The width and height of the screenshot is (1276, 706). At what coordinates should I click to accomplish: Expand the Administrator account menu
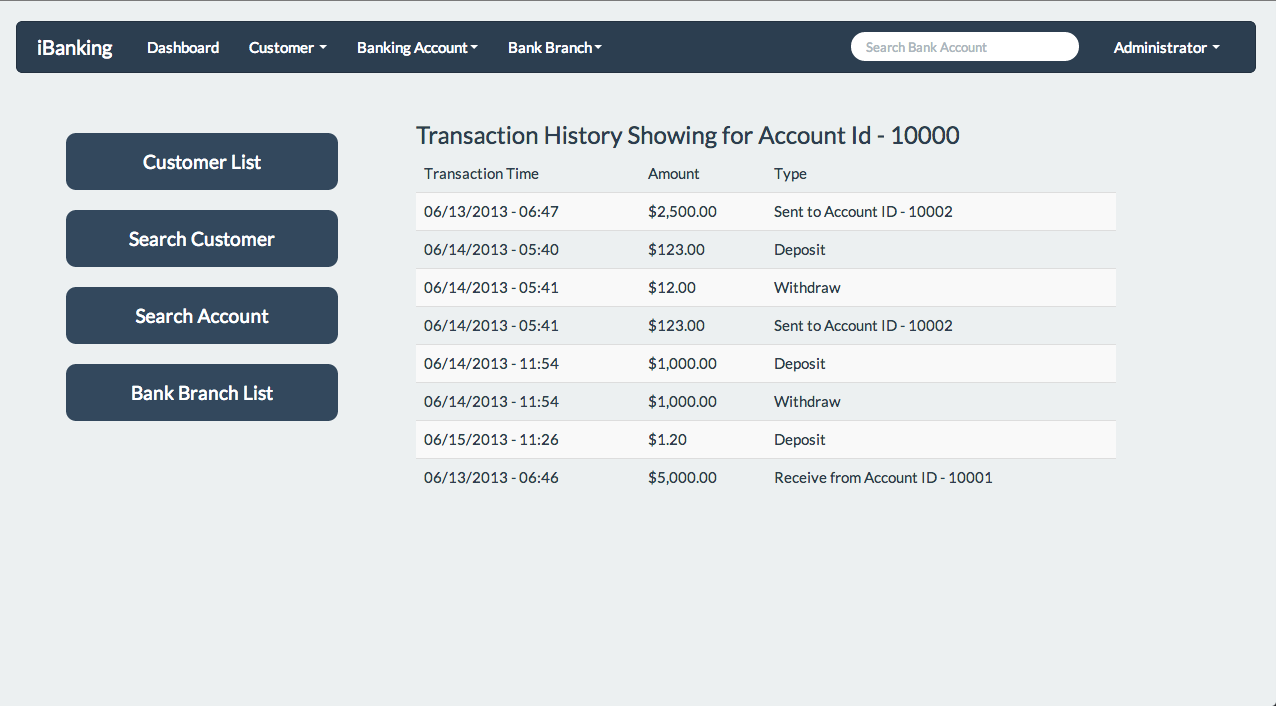pyautogui.click(x=1166, y=47)
